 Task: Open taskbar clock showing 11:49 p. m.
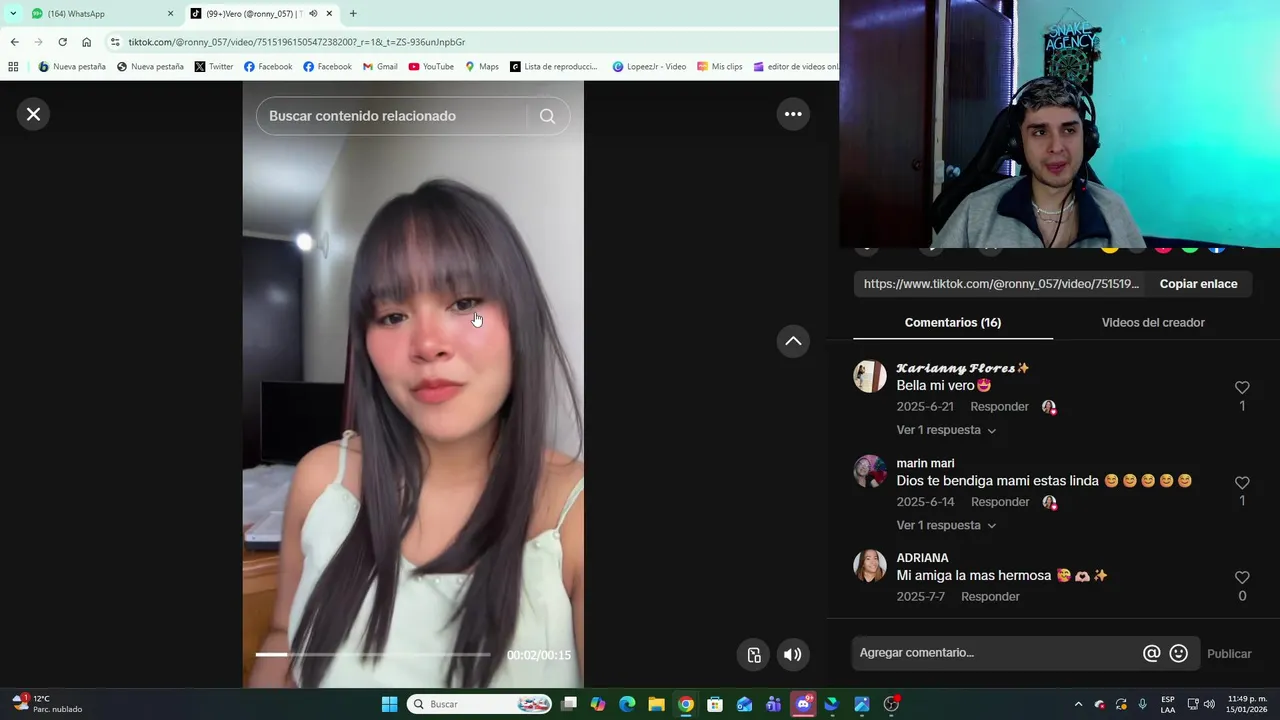[x=1247, y=704]
